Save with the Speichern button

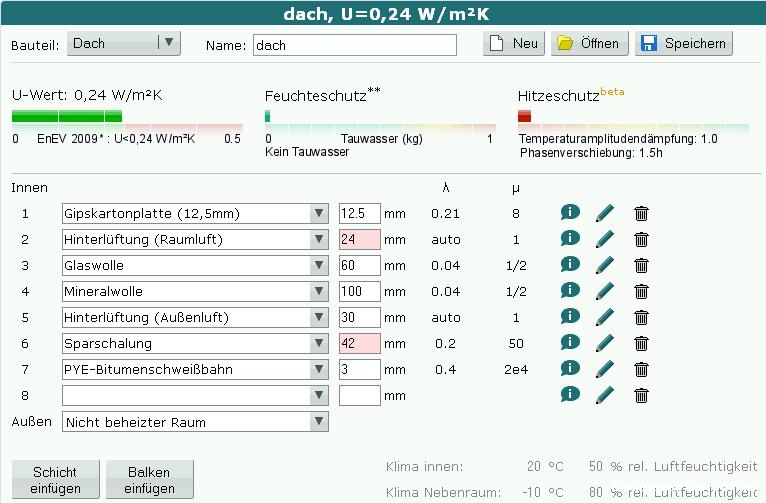tap(684, 44)
